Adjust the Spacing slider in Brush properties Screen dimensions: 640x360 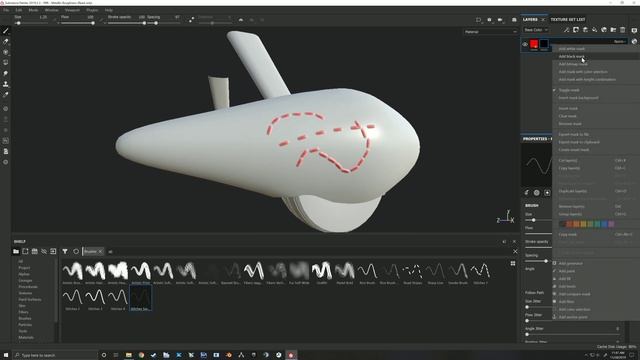click(538, 261)
